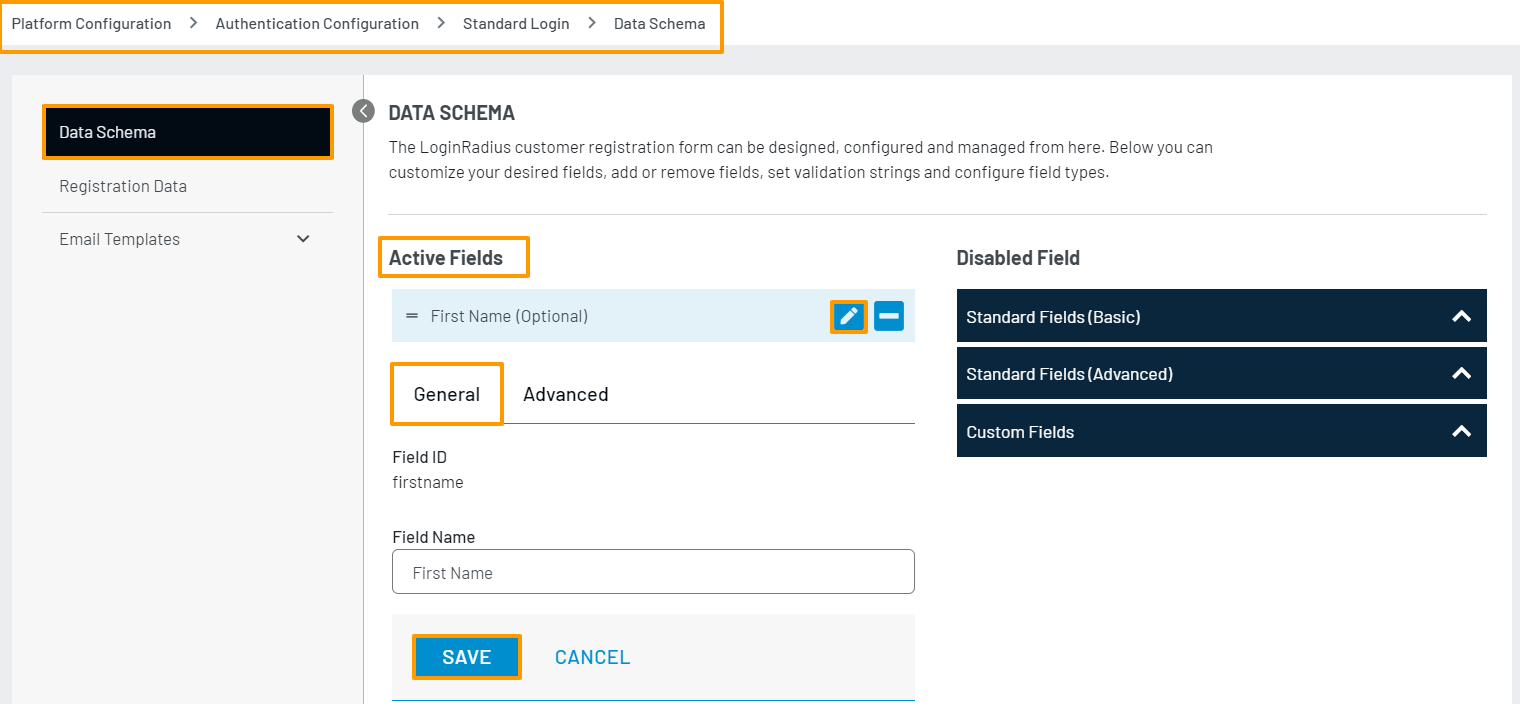1520x704 pixels.
Task: Go to Platform Configuration breadcrumb
Action: tap(91, 23)
